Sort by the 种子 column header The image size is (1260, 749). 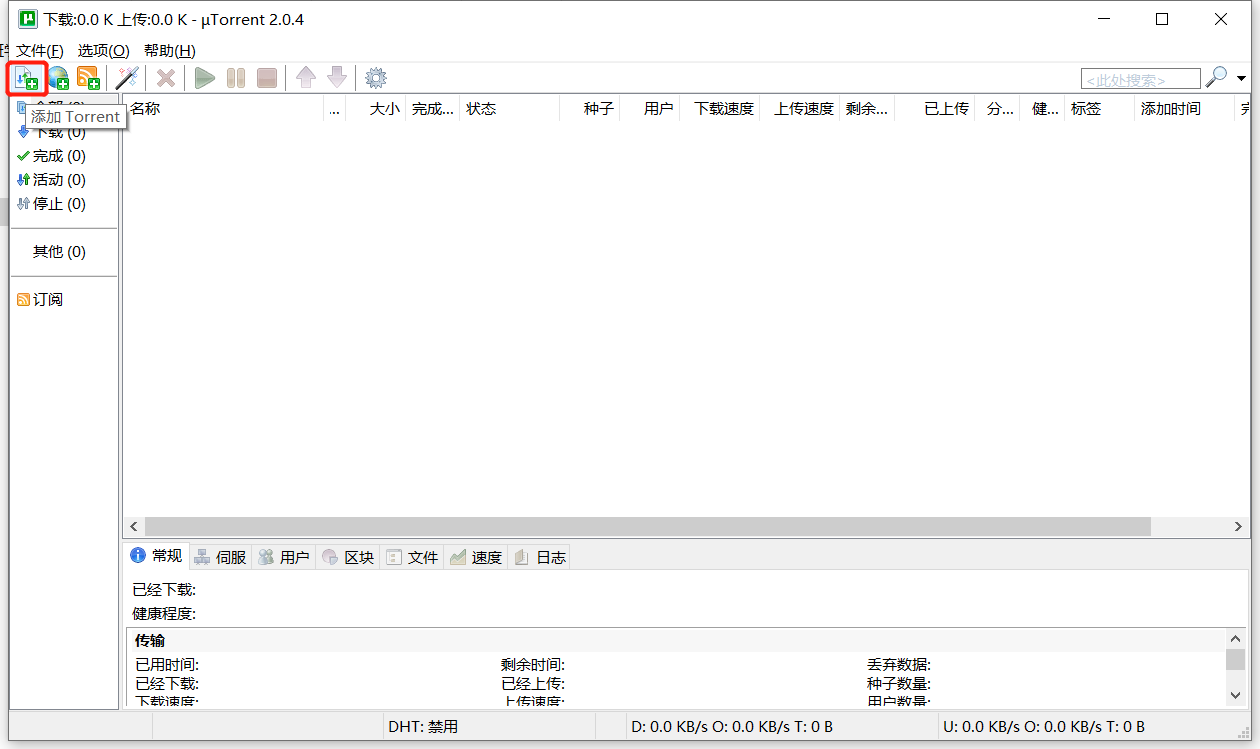589,109
